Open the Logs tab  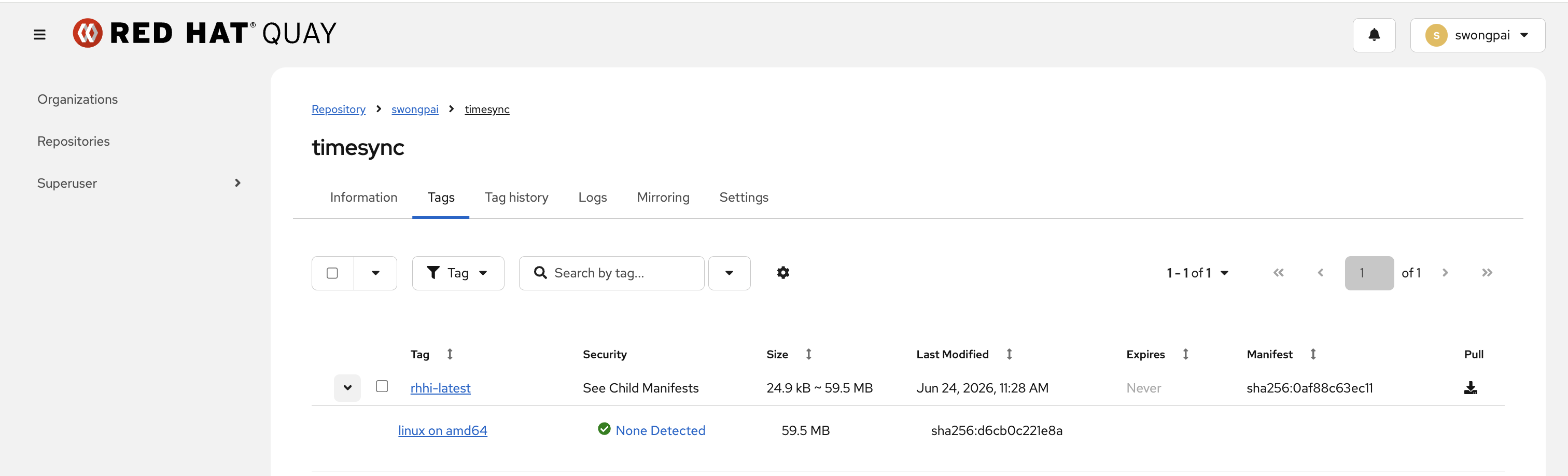click(x=592, y=197)
